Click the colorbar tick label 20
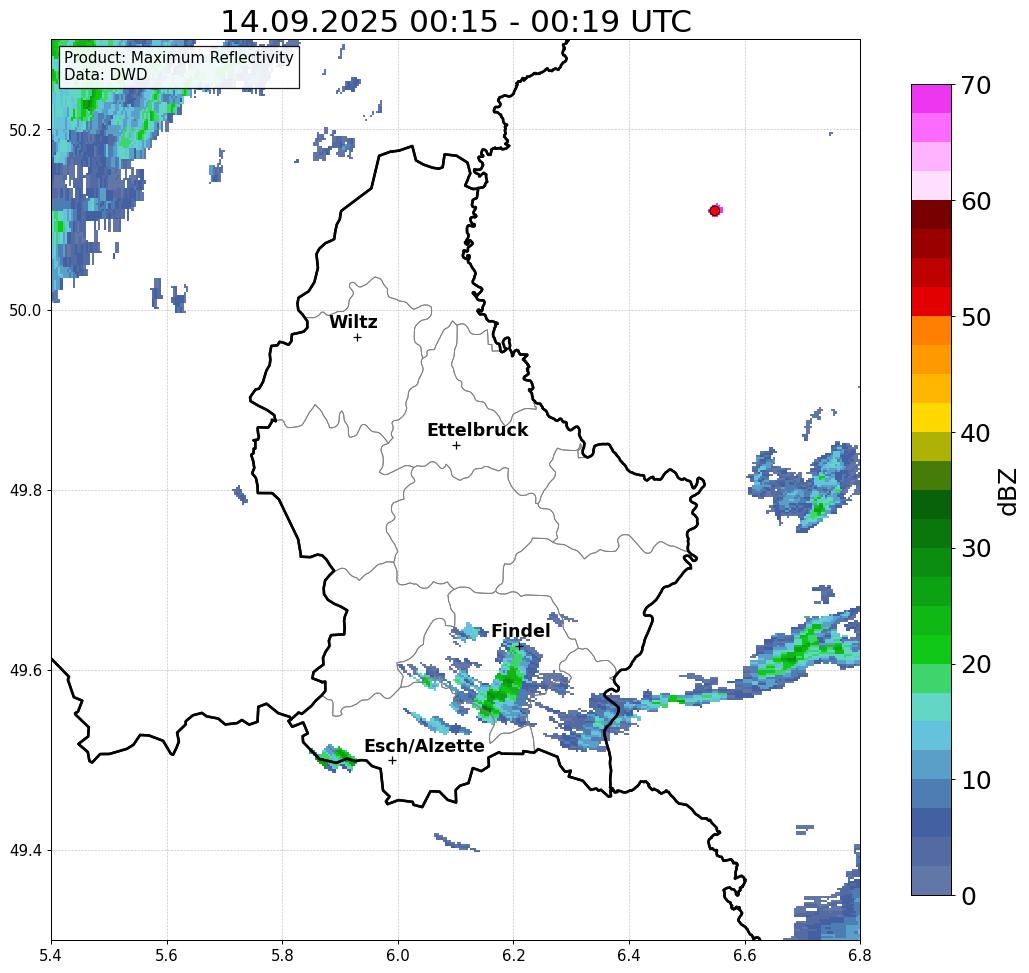1029x973 pixels. [x=976, y=664]
